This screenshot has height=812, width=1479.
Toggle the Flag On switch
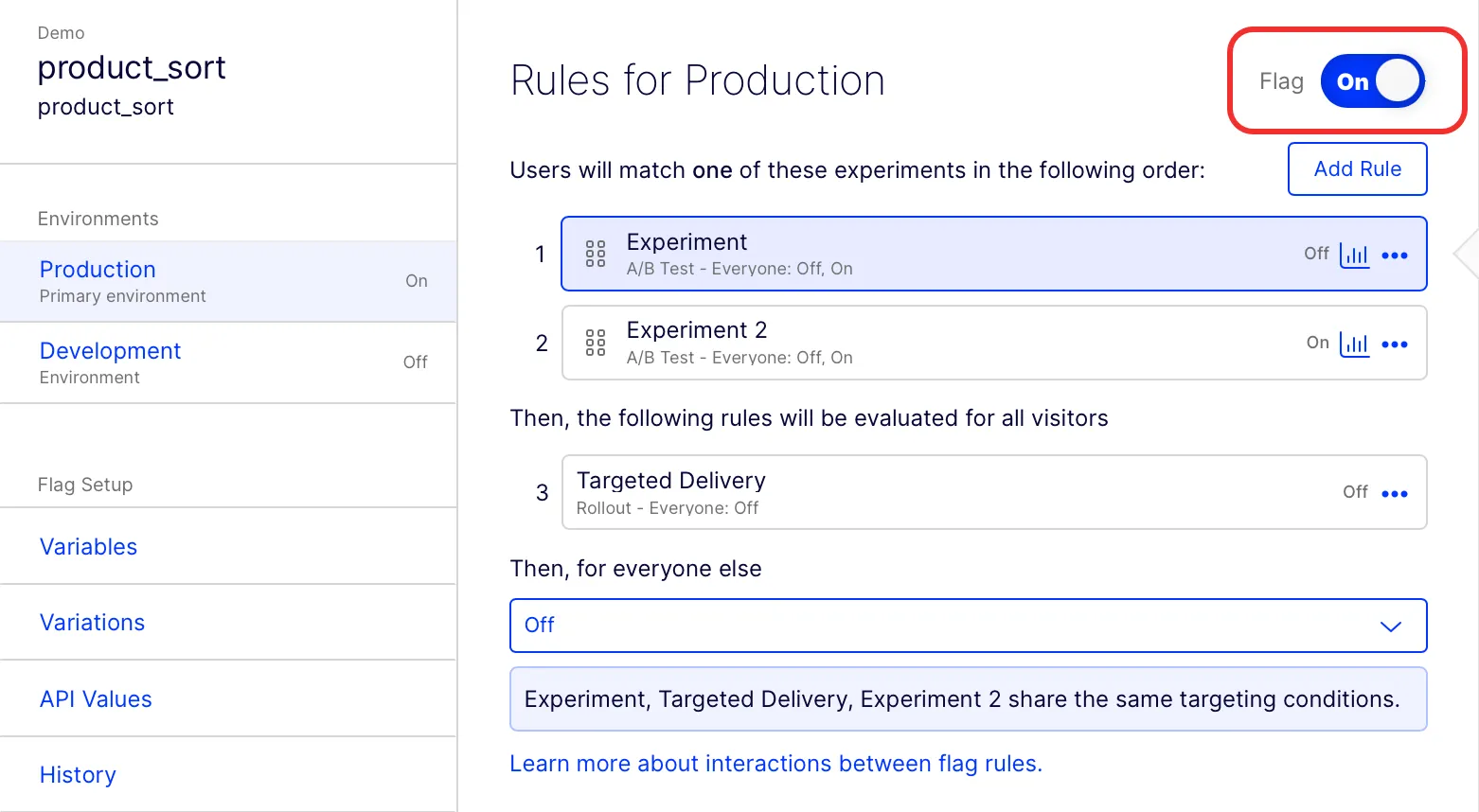1373,81
